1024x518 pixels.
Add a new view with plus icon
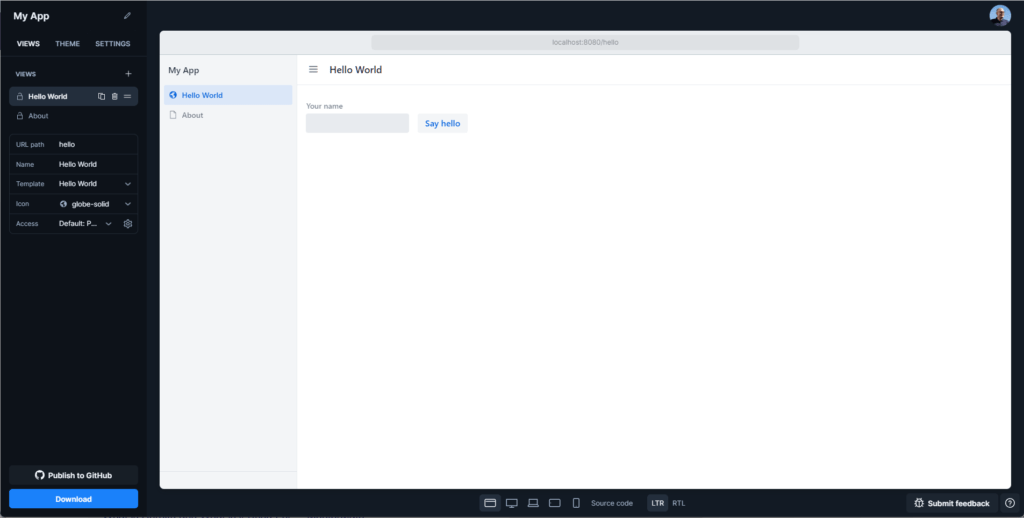(x=128, y=74)
